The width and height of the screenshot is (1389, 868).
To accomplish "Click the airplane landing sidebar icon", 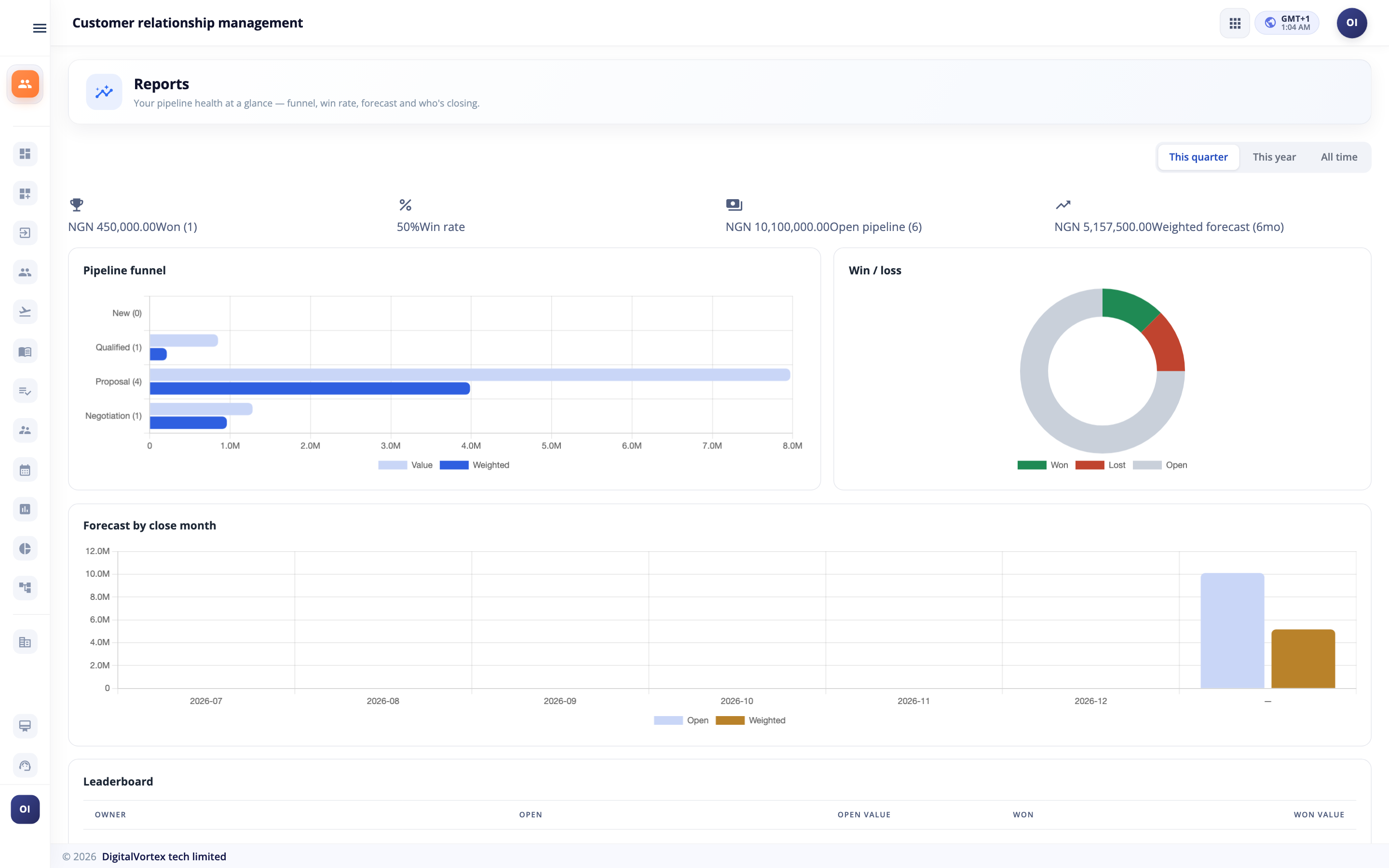I will pyautogui.click(x=25, y=312).
